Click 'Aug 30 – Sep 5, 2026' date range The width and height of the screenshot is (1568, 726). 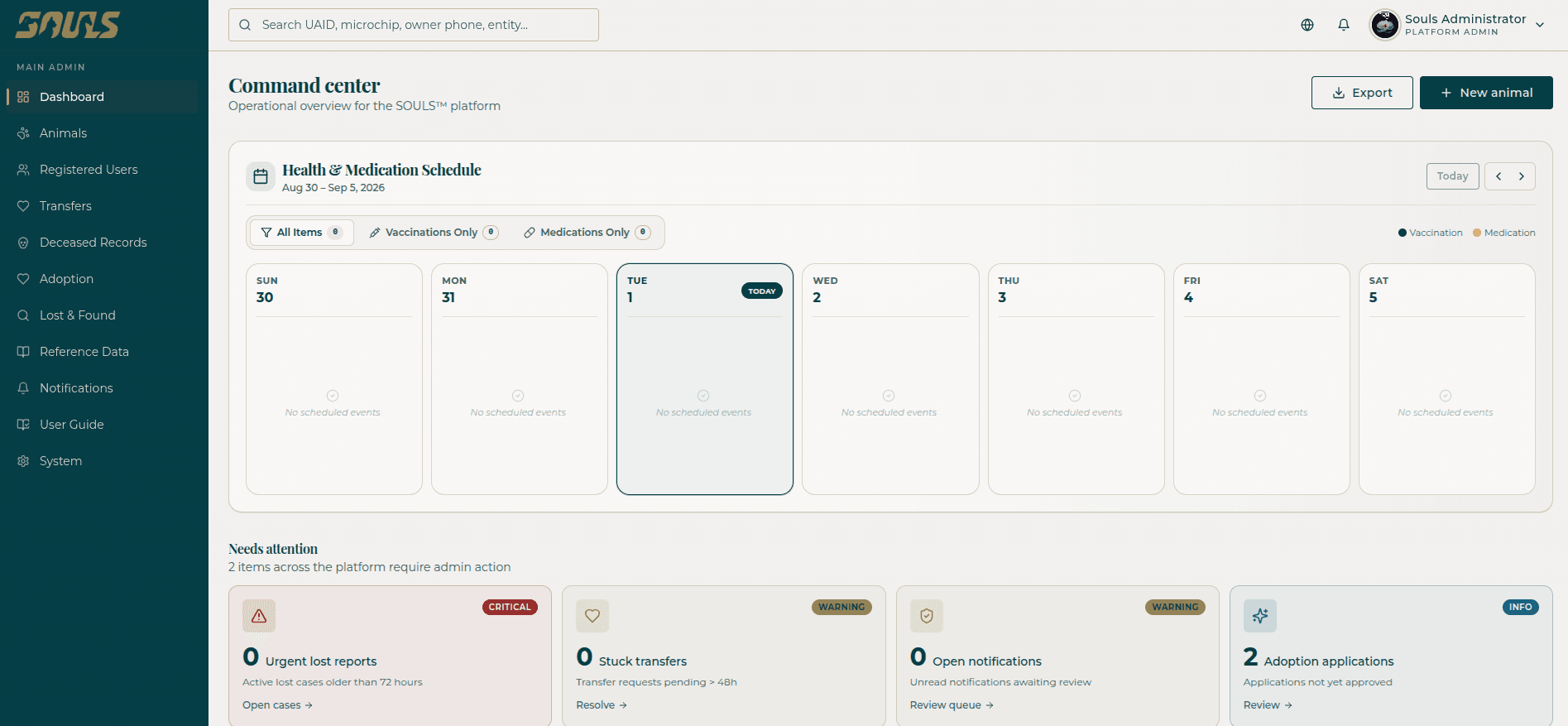coord(333,188)
